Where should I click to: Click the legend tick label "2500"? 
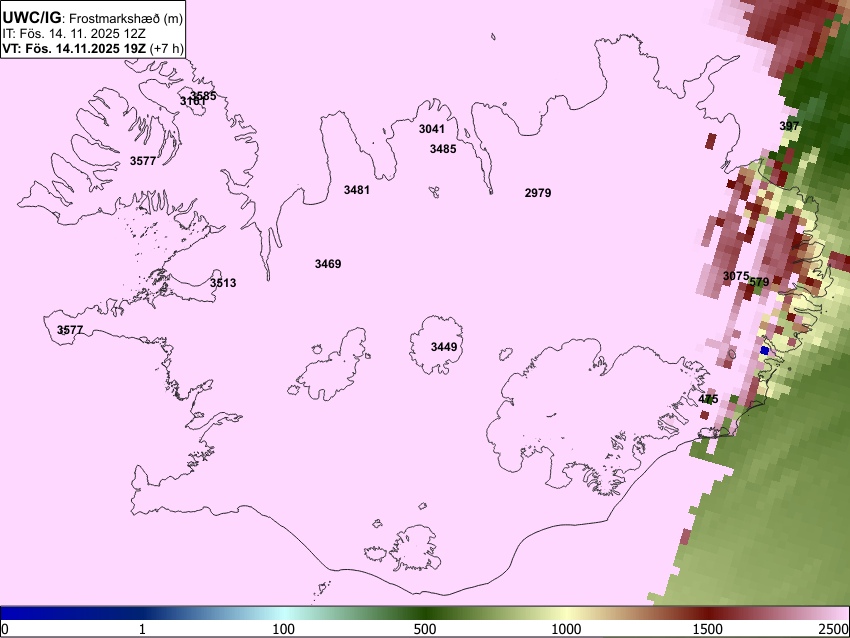tap(835, 629)
